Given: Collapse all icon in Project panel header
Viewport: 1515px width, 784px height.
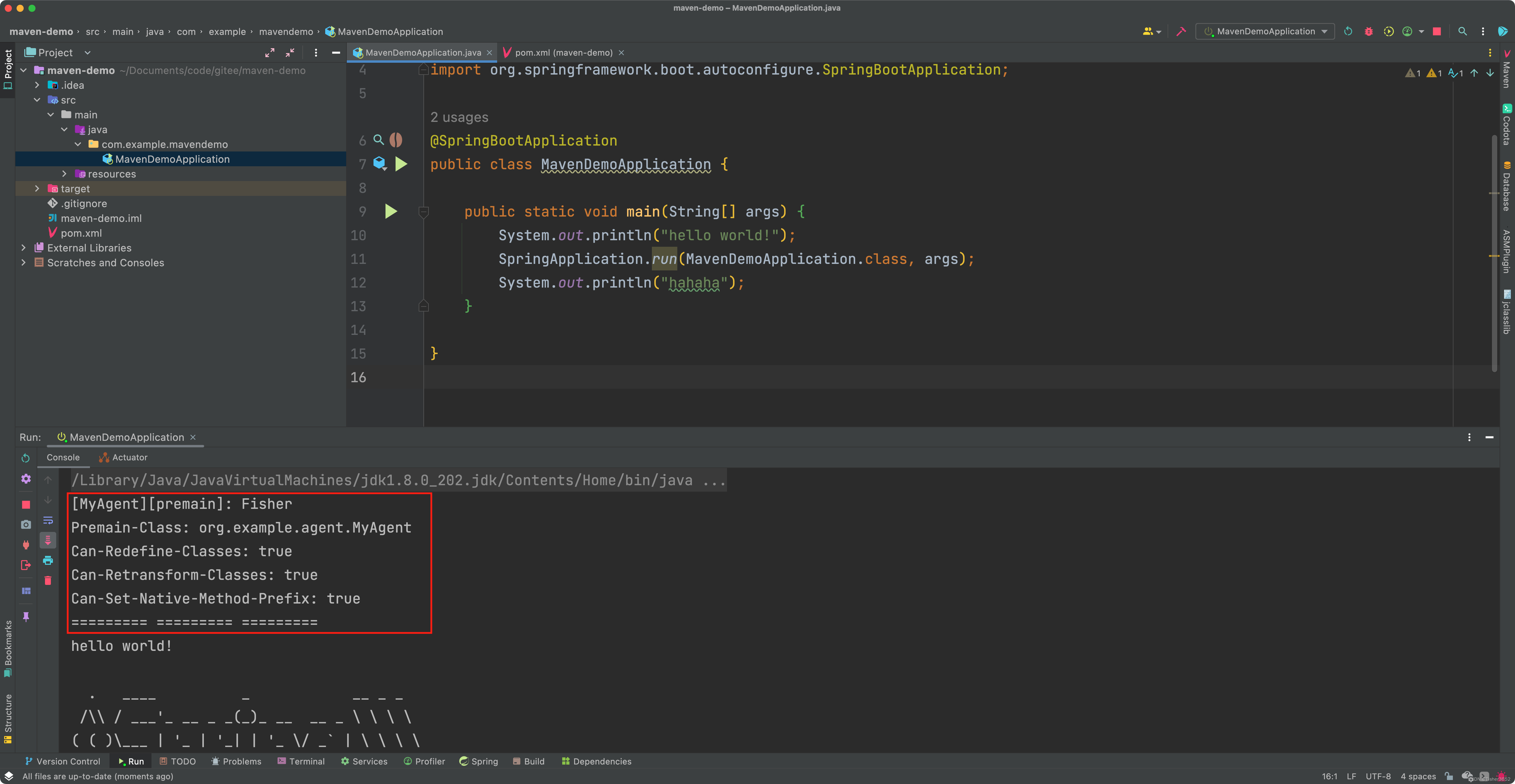Looking at the screenshot, I should 290,52.
